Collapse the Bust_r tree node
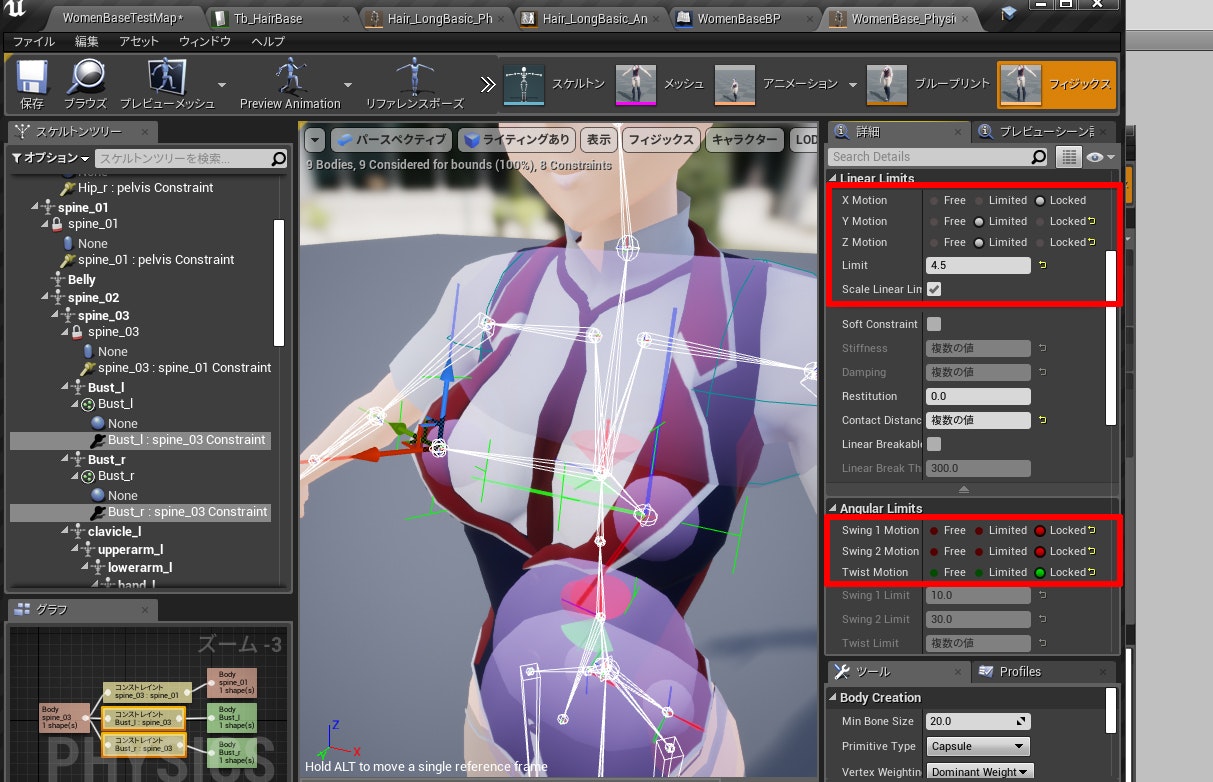 (x=67, y=460)
